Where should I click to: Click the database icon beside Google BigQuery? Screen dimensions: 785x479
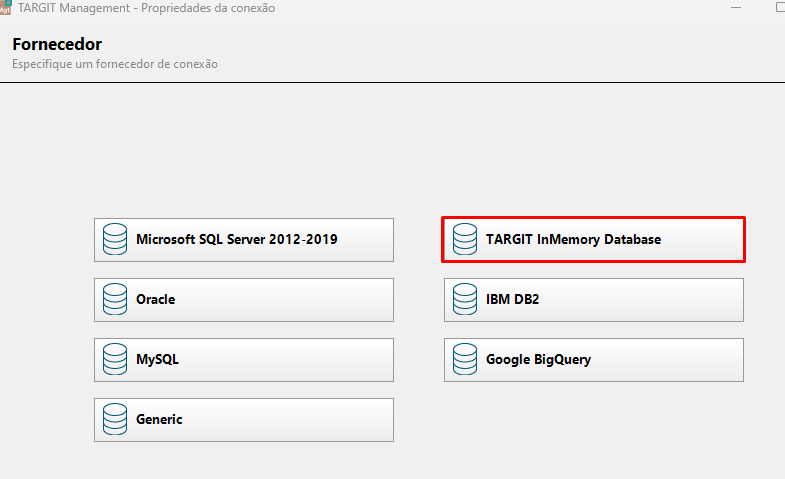pyautogui.click(x=465, y=359)
